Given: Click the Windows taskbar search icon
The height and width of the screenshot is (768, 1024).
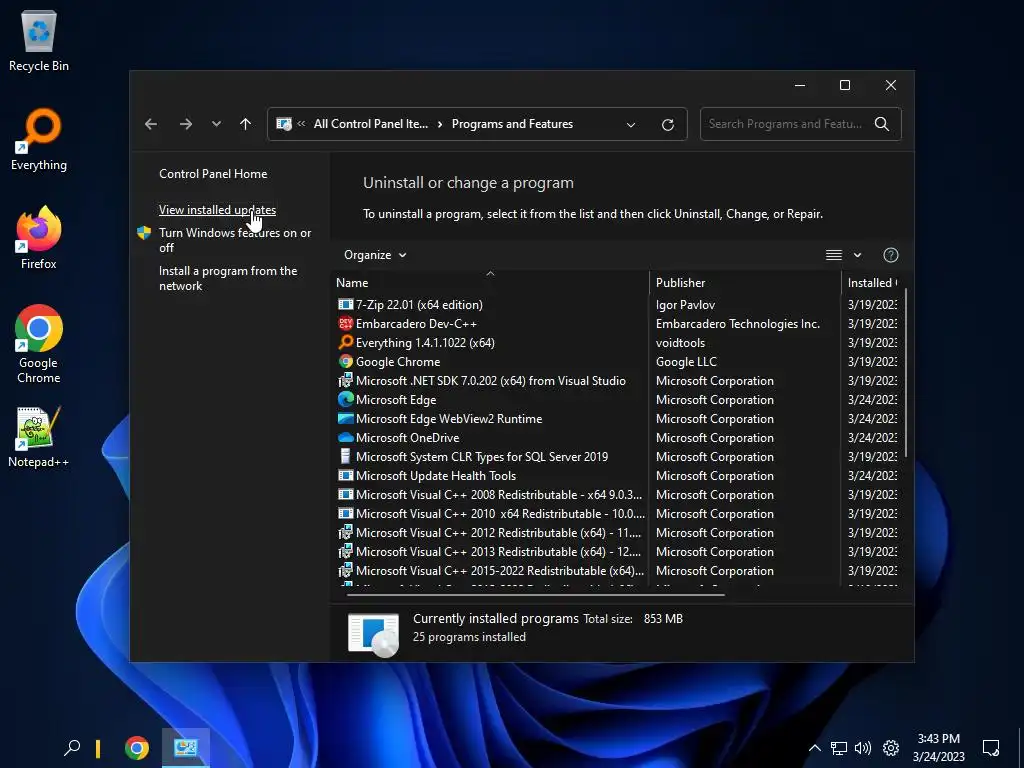Looking at the screenshot, I should [x=72, y=748].
